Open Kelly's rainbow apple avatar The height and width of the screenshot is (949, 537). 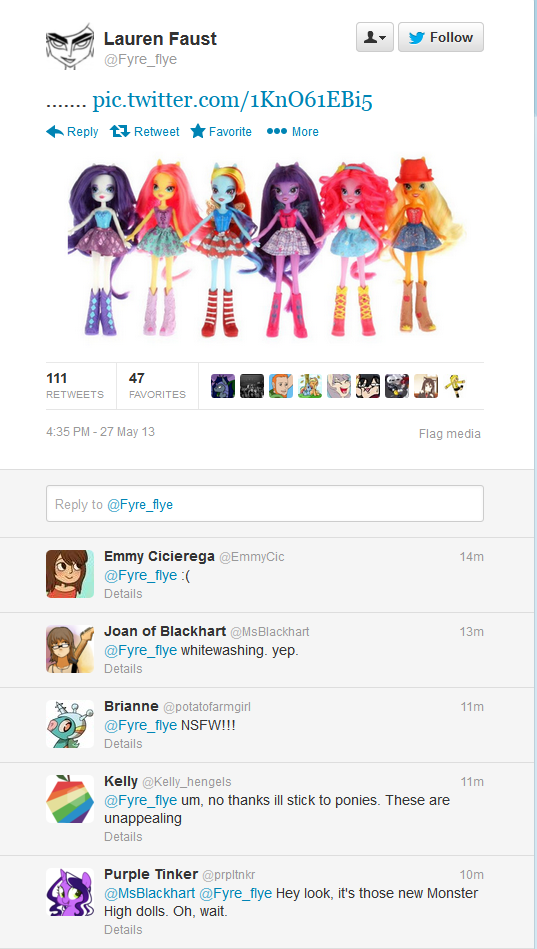(x=70, y=799)
